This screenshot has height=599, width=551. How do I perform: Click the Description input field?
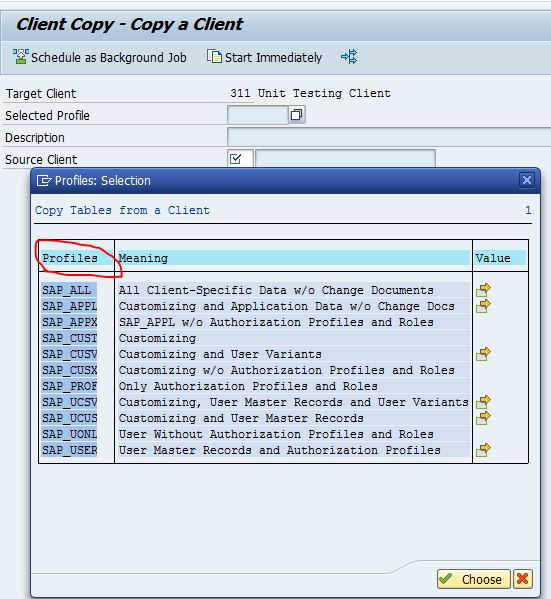pos(389,137)
